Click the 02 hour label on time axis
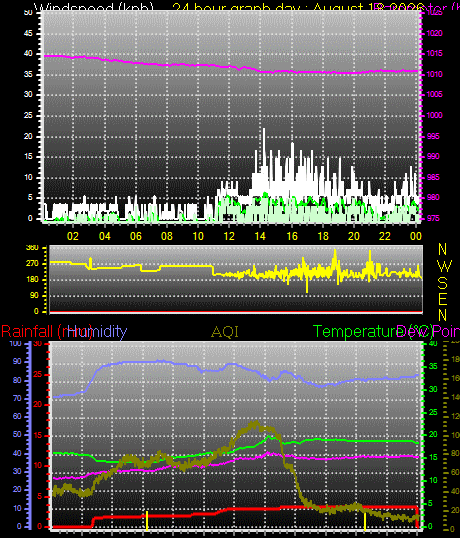 point(73,236)
